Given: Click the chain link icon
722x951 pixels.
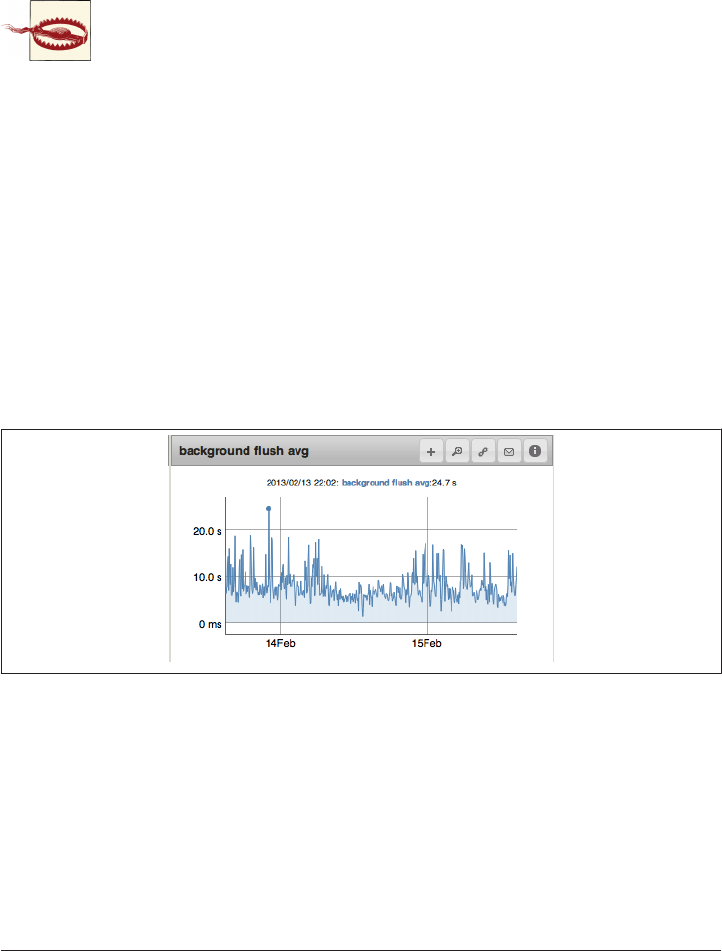Looking at the screenshot, I should tap(483, 452).
